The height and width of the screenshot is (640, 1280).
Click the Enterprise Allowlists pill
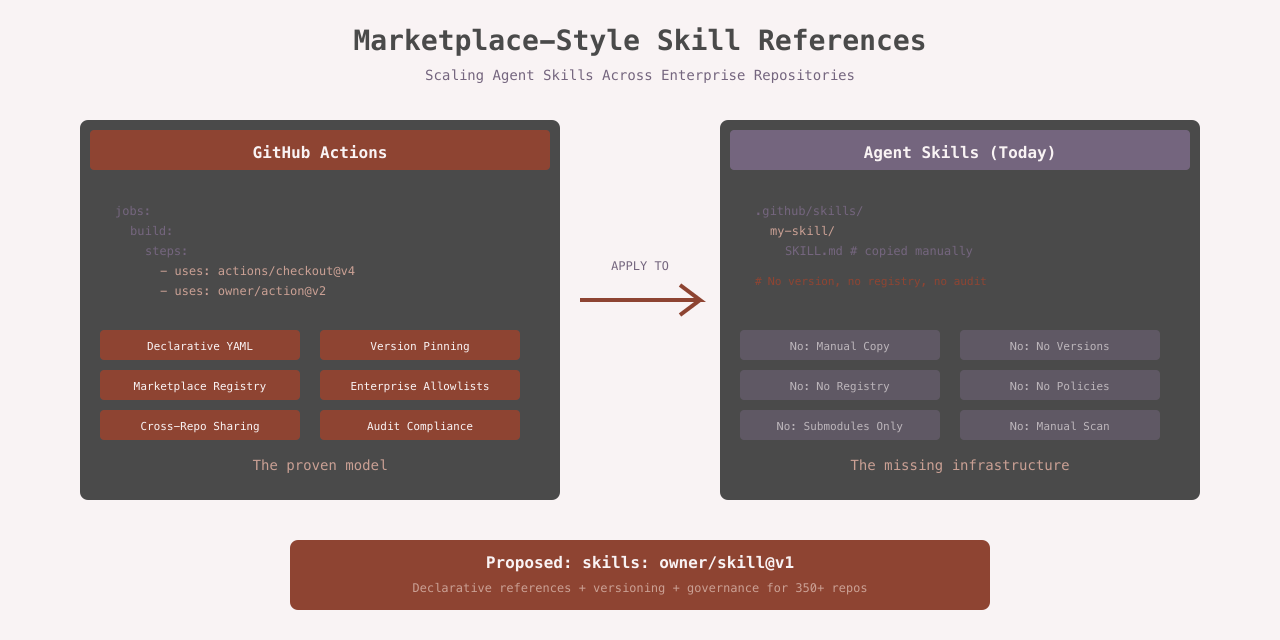(x=420, y=385)
